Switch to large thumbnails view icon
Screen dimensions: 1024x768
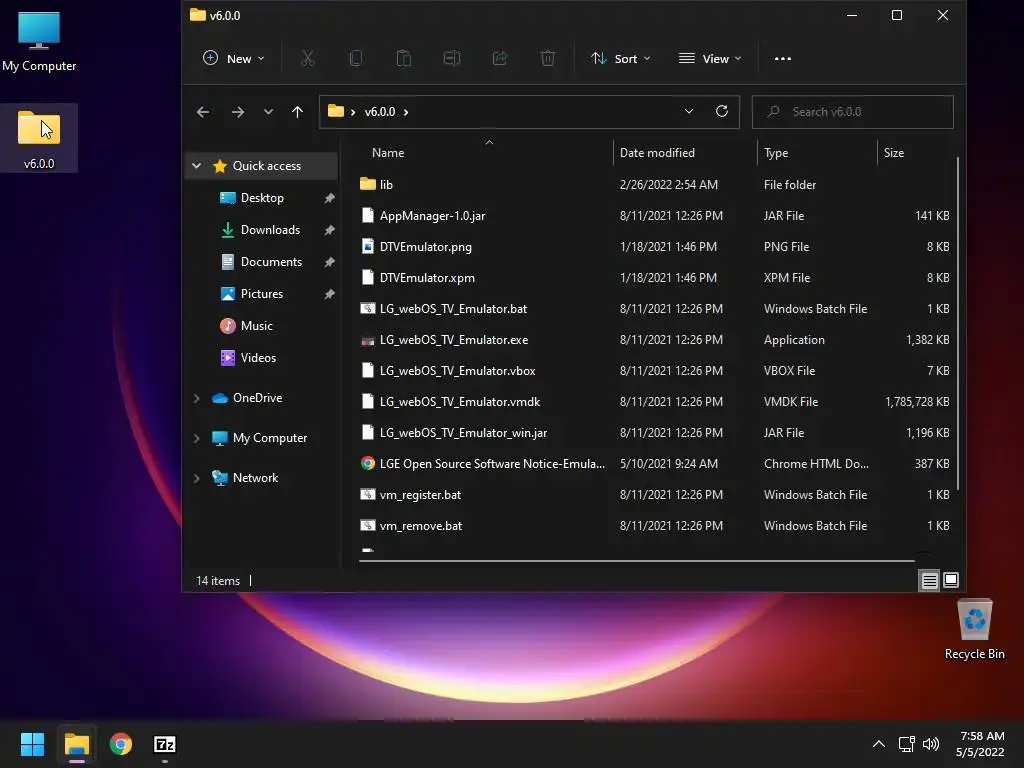pos(951,580)
